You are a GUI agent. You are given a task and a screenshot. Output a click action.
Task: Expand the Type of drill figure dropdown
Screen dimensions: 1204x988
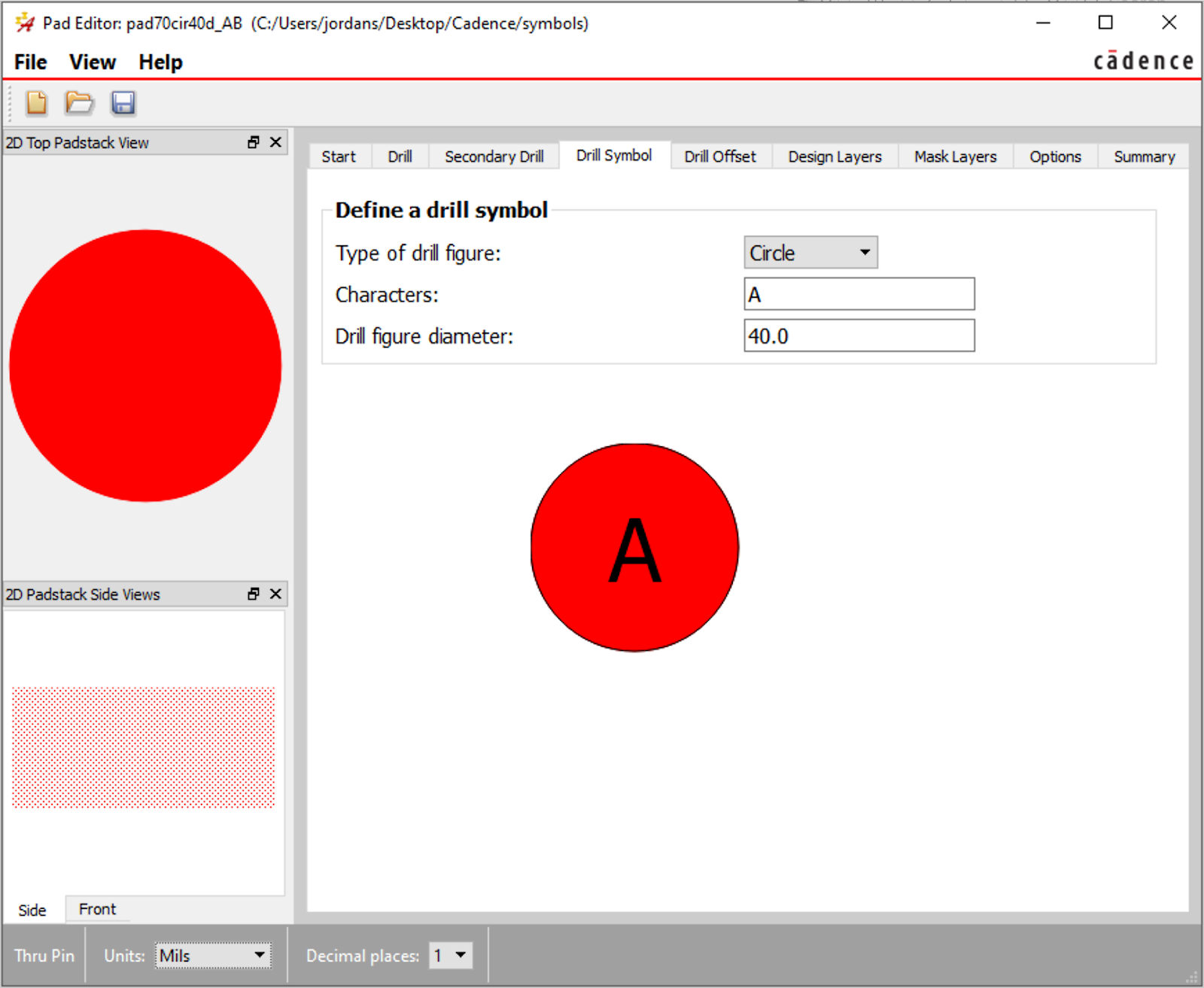click(x=810, y=253)
